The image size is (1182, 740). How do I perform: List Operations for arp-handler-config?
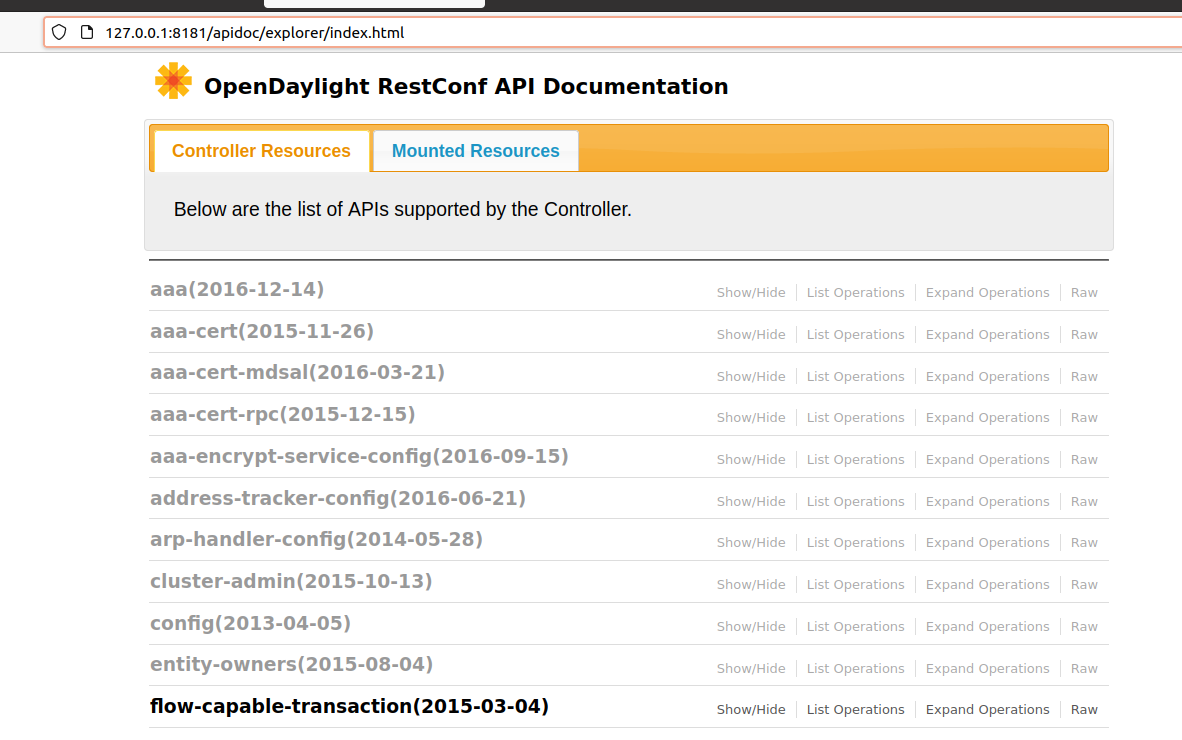click(x=856, y=543)
